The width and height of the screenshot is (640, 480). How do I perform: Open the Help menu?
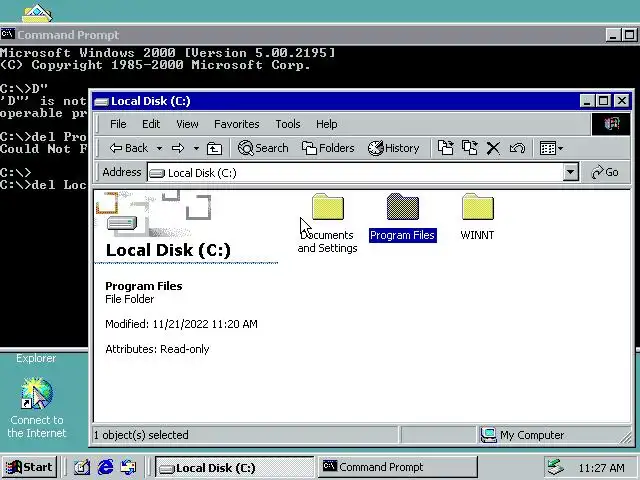point(327,124)
